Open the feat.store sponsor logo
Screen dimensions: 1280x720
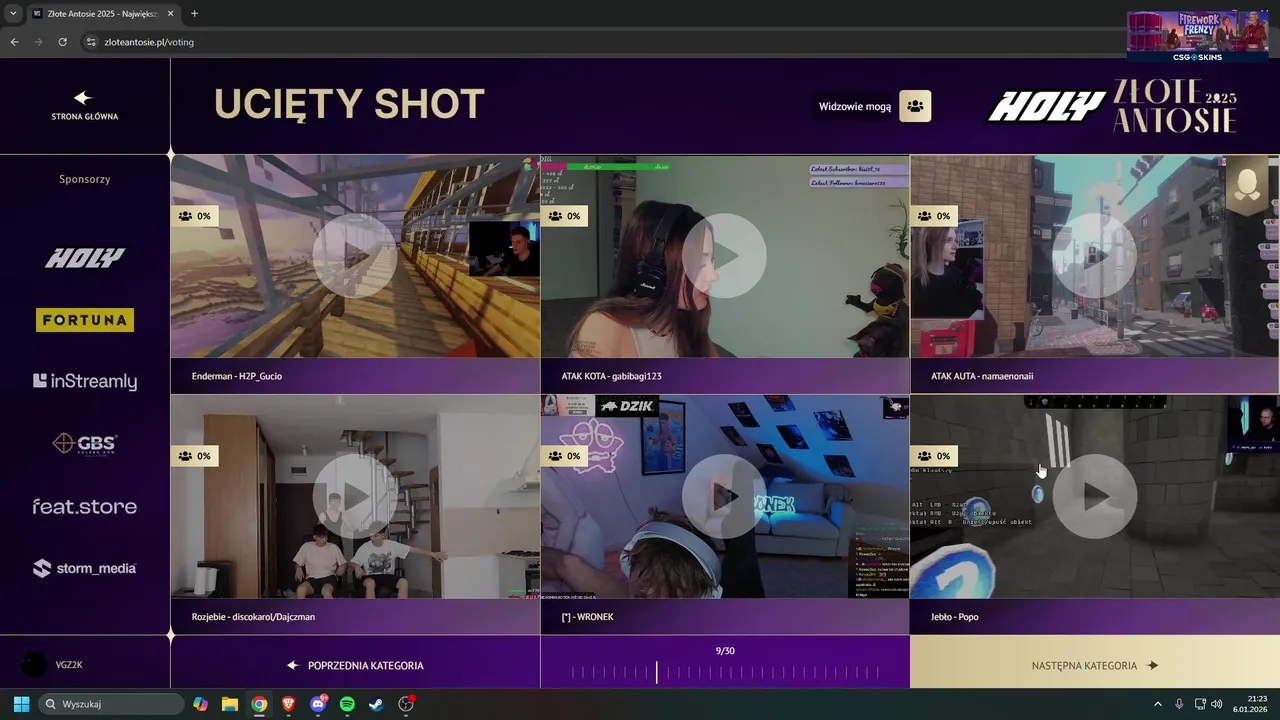click(x=85, y=506)
